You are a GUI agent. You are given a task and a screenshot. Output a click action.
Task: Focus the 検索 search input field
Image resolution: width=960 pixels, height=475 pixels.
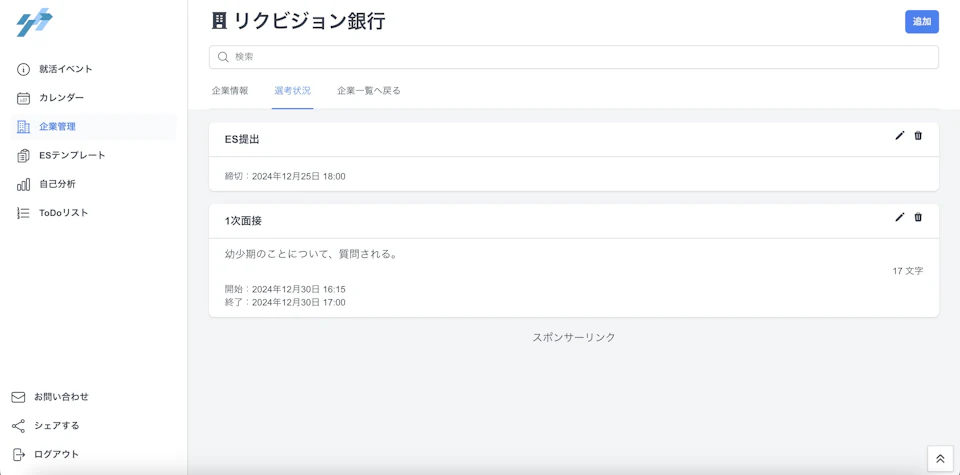(x=574, y=57)
